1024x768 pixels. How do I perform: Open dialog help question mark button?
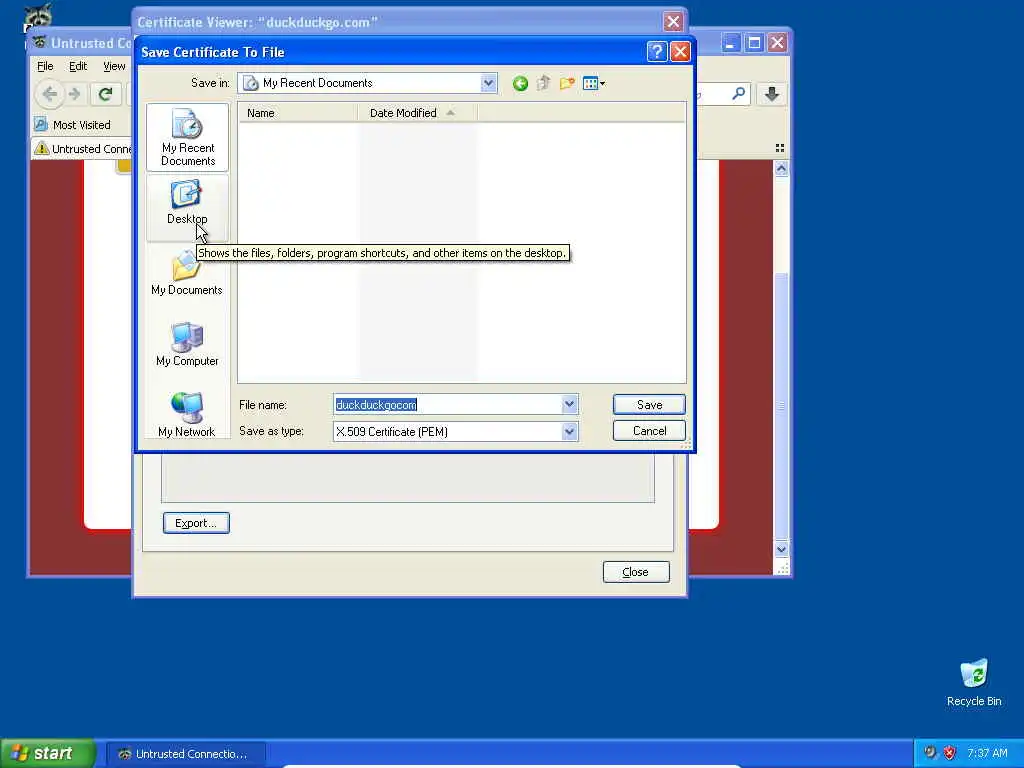pyautogui.click(x=656, y=52)
